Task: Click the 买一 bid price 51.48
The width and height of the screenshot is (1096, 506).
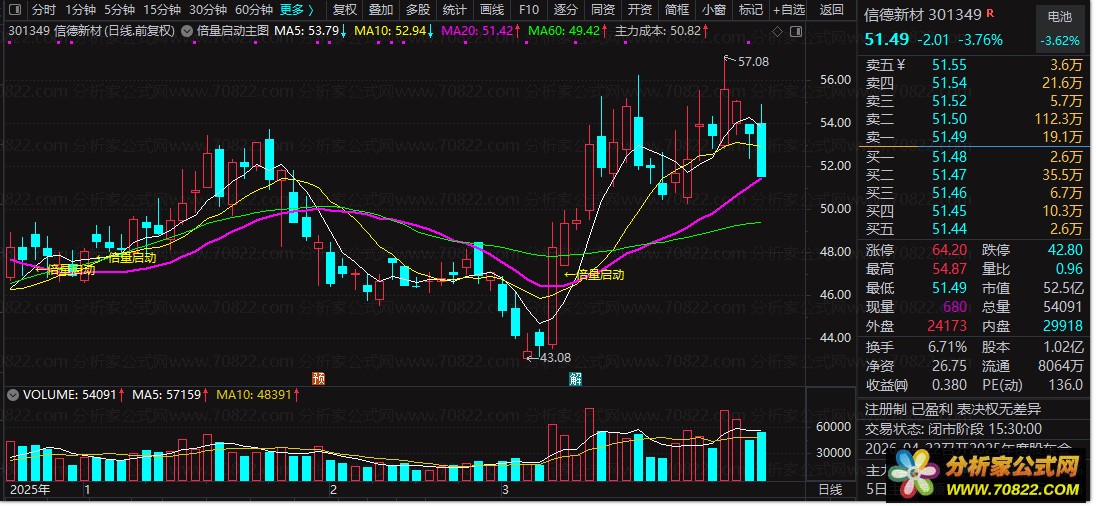Action: (949, 157)
